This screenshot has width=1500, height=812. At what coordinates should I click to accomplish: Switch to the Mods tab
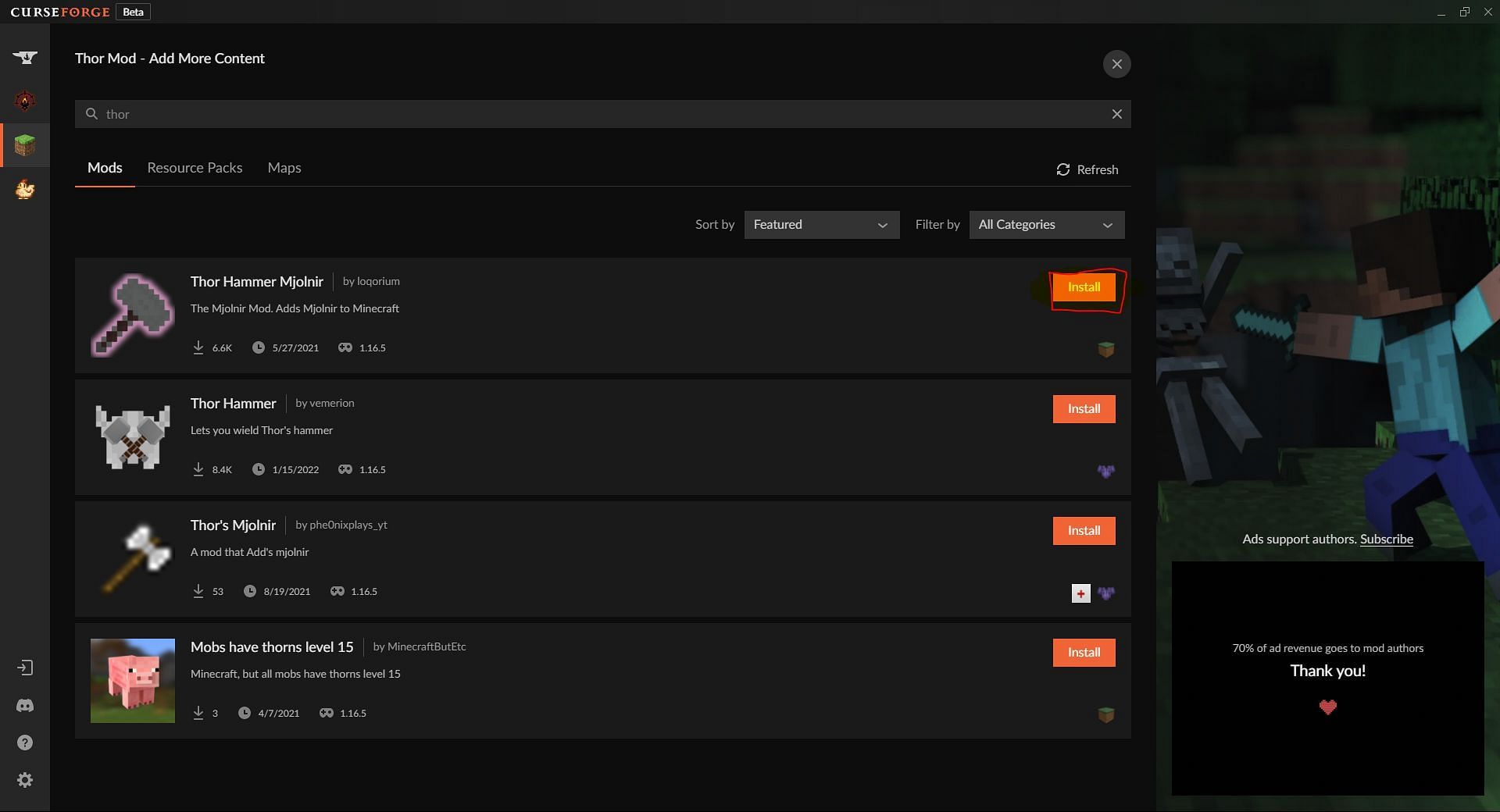coord(105,168)
